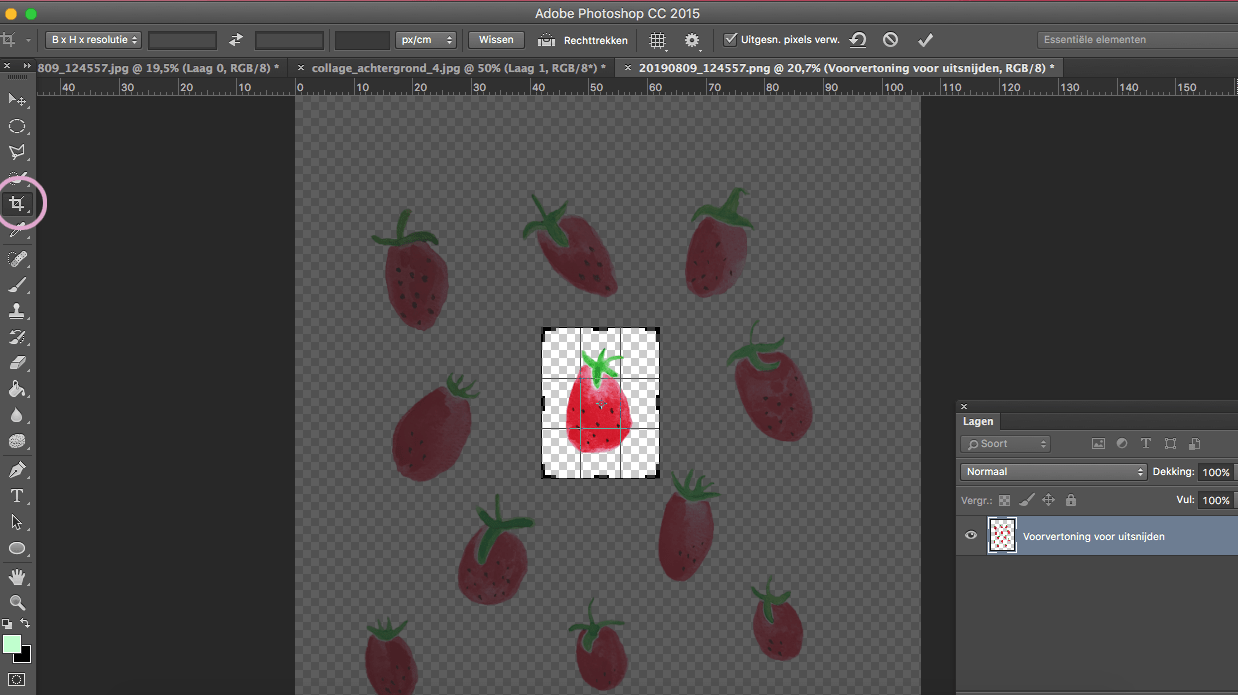The width and height of the screenshot is (1238, 695).
Task: Expand the 'Normaal' blend mode dropdown
Action: coord(1053,472)
